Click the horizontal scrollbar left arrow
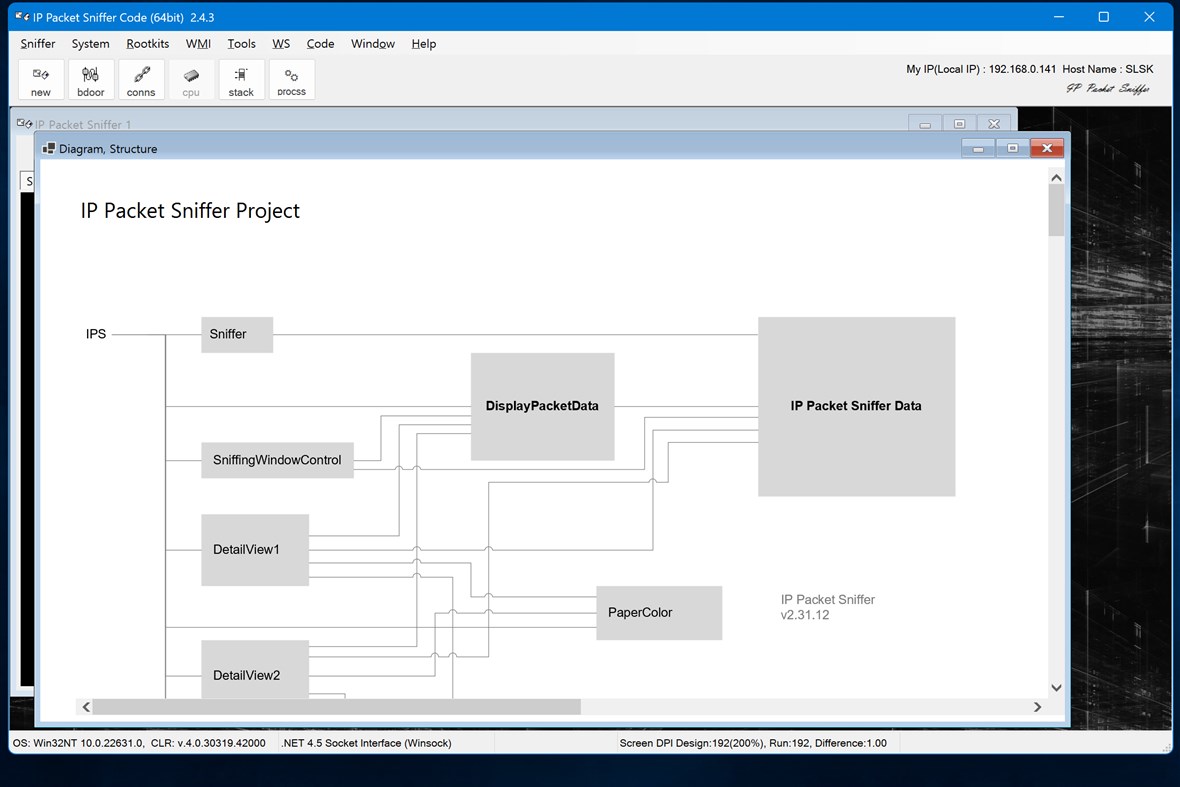 coord(86,706)
